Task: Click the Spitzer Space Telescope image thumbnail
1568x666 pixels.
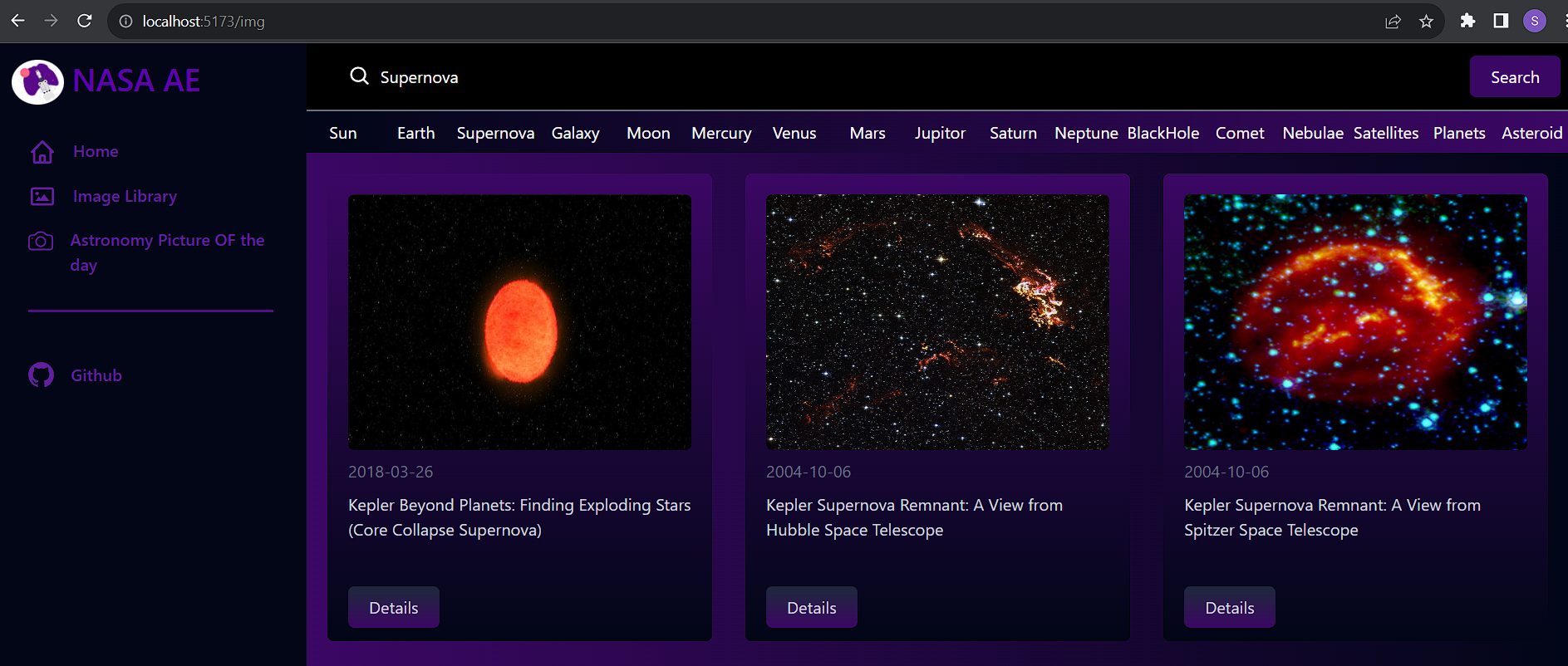Action: pos(1354,322)
